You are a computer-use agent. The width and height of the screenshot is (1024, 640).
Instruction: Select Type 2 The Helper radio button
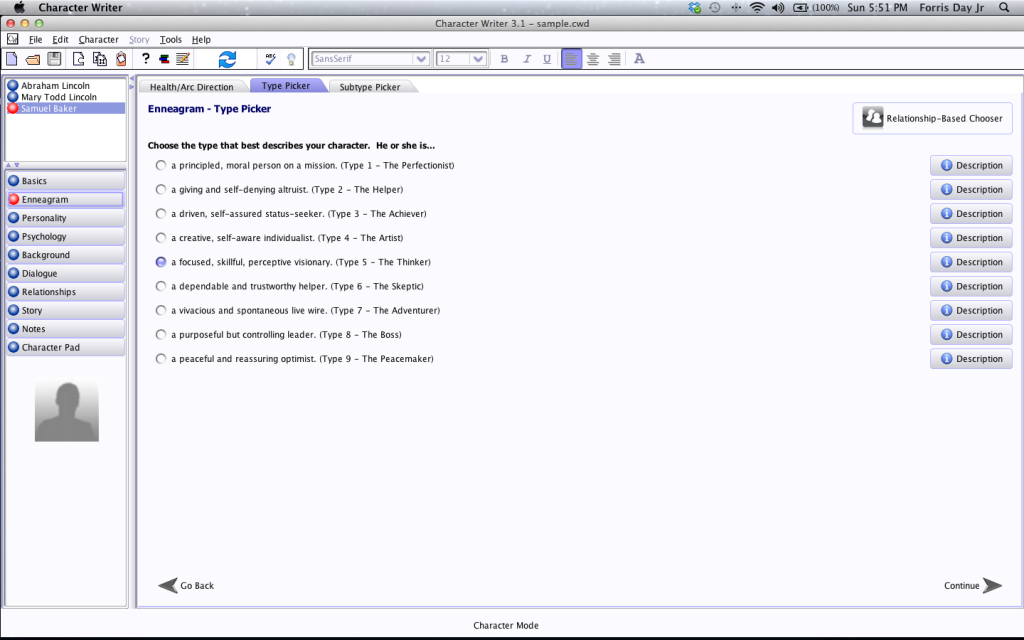[161, 189]
